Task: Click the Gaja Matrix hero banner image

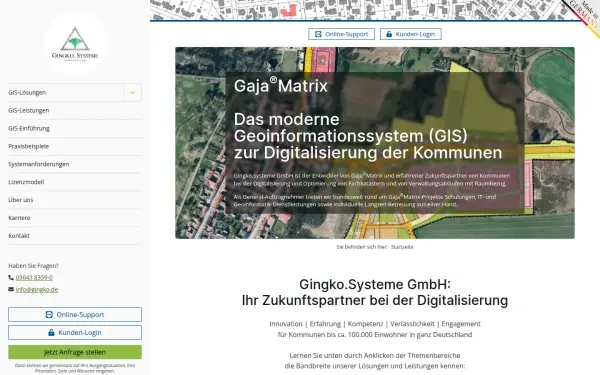Action: 375,143
